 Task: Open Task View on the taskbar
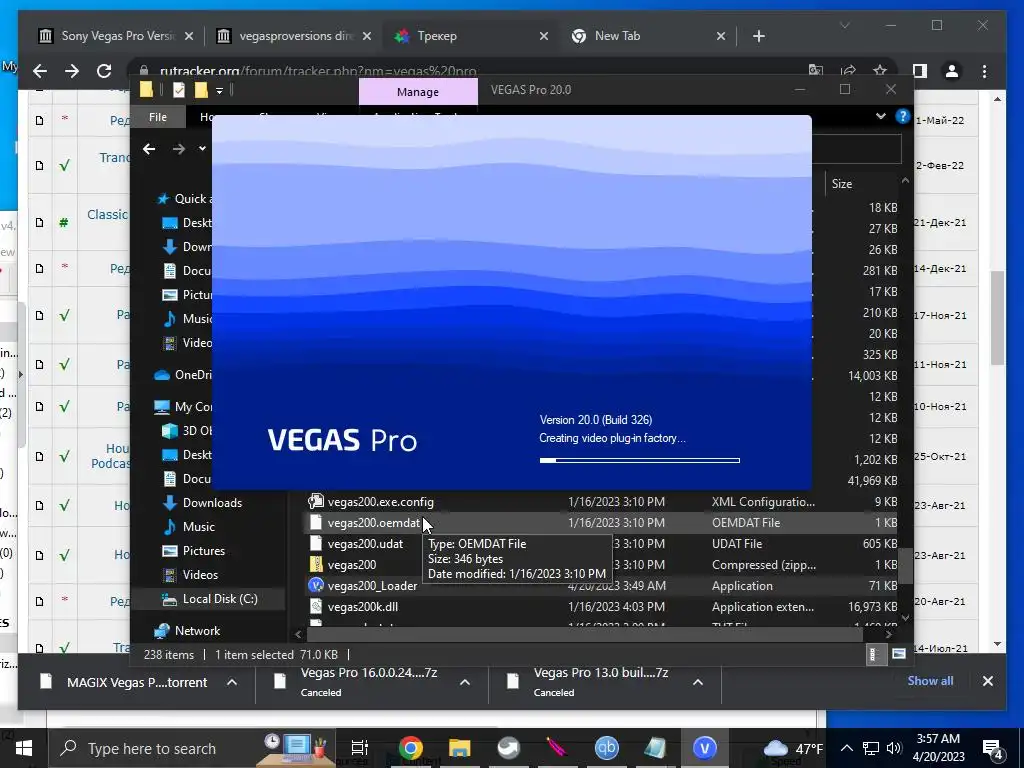(359, 748)
